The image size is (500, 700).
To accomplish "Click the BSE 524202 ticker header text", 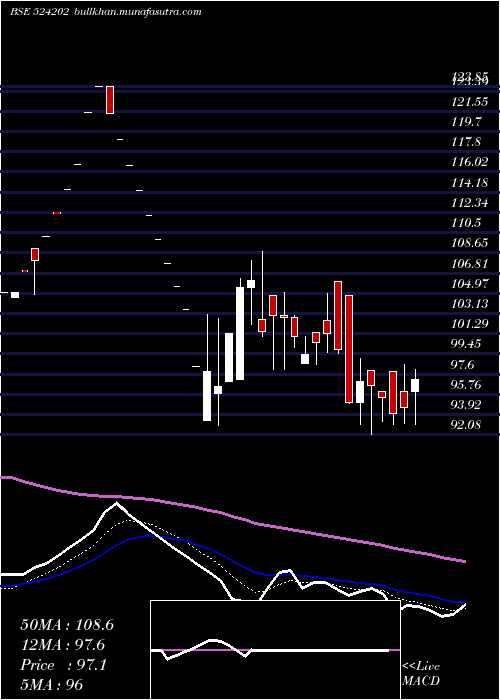I will click(39, 12).
